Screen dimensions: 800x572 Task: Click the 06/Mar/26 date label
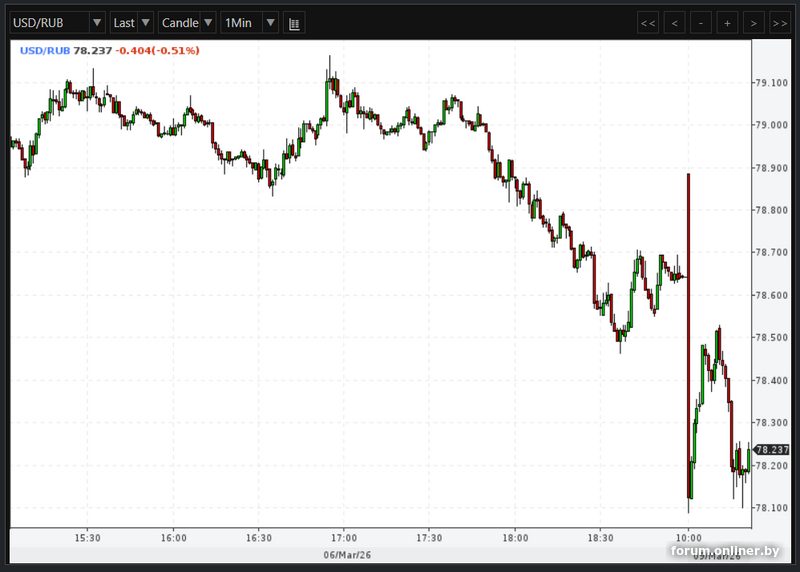(x=347, y=555)
